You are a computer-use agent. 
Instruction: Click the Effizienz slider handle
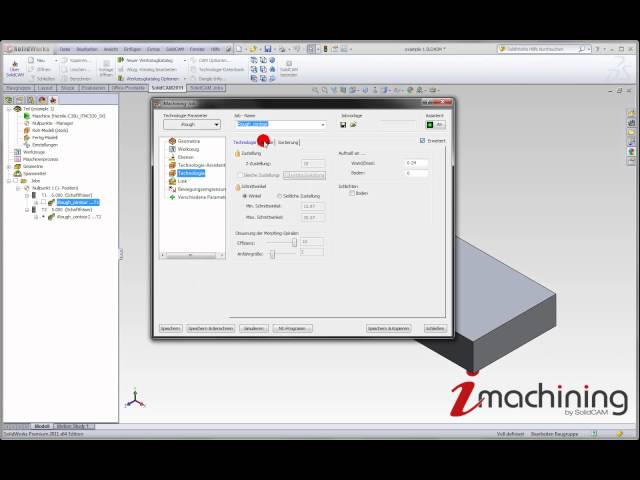294,242
